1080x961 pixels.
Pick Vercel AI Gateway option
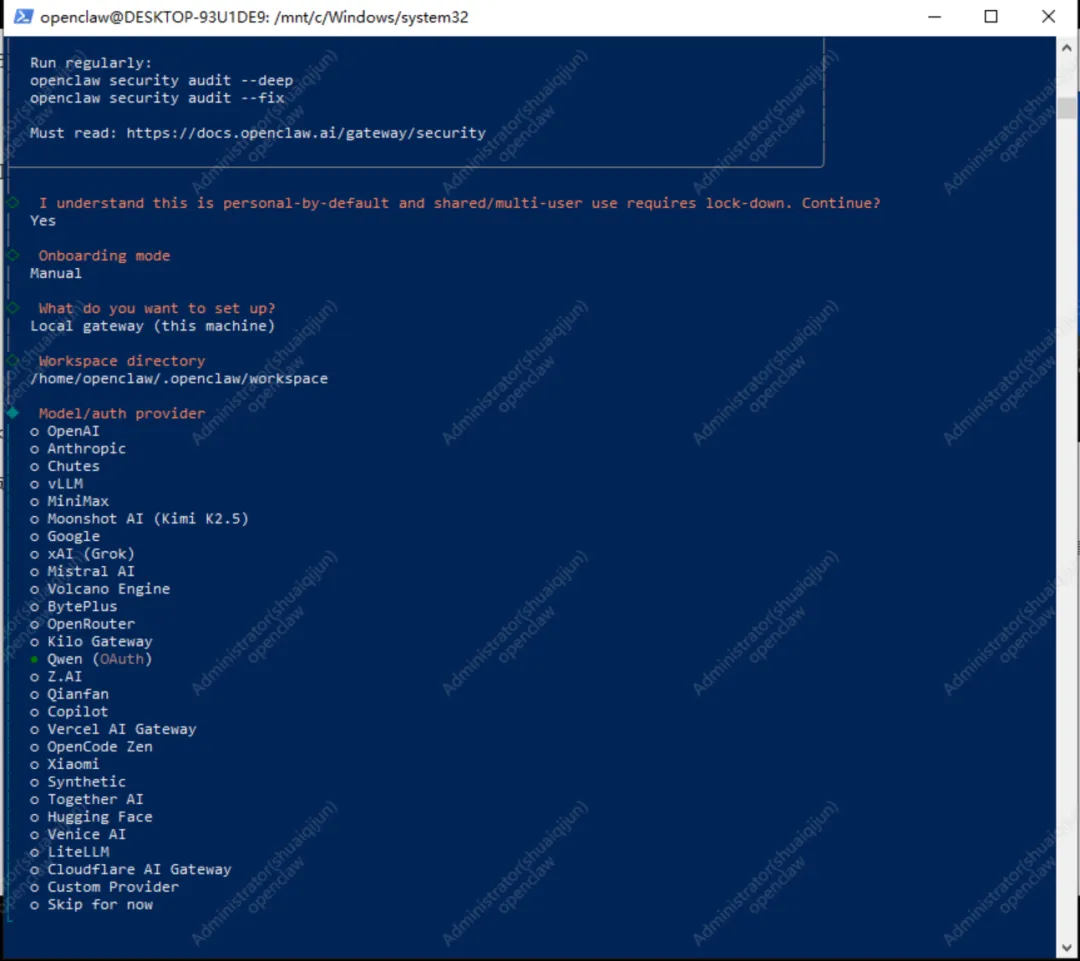(x=114, y=730)
